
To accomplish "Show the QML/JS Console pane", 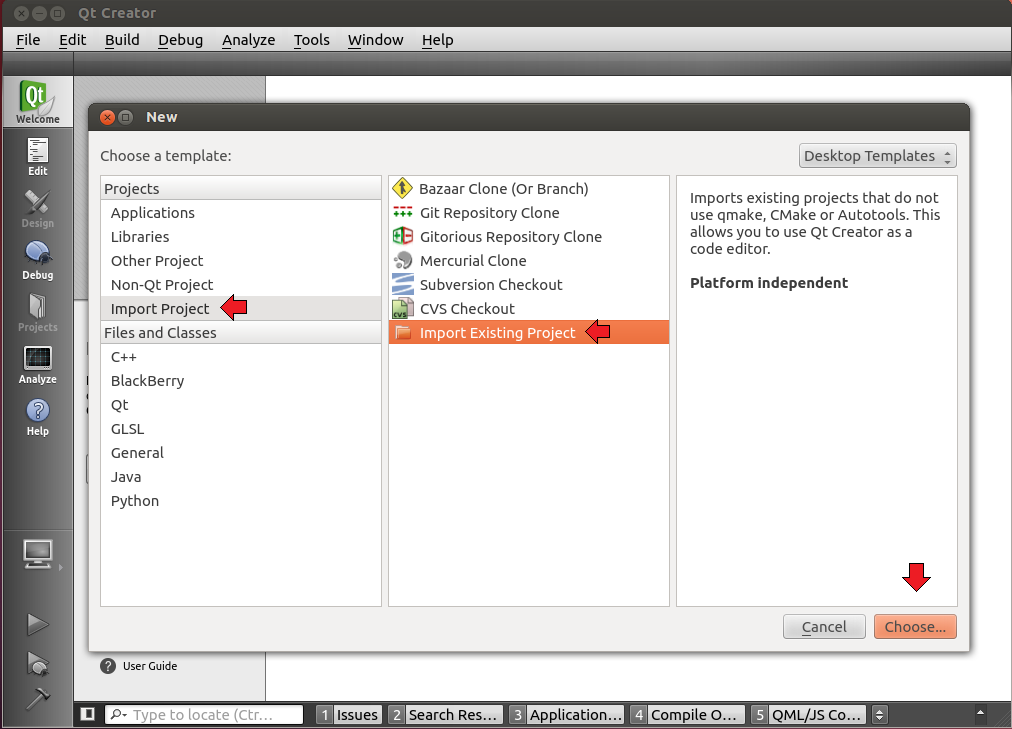I will (809, 714).
